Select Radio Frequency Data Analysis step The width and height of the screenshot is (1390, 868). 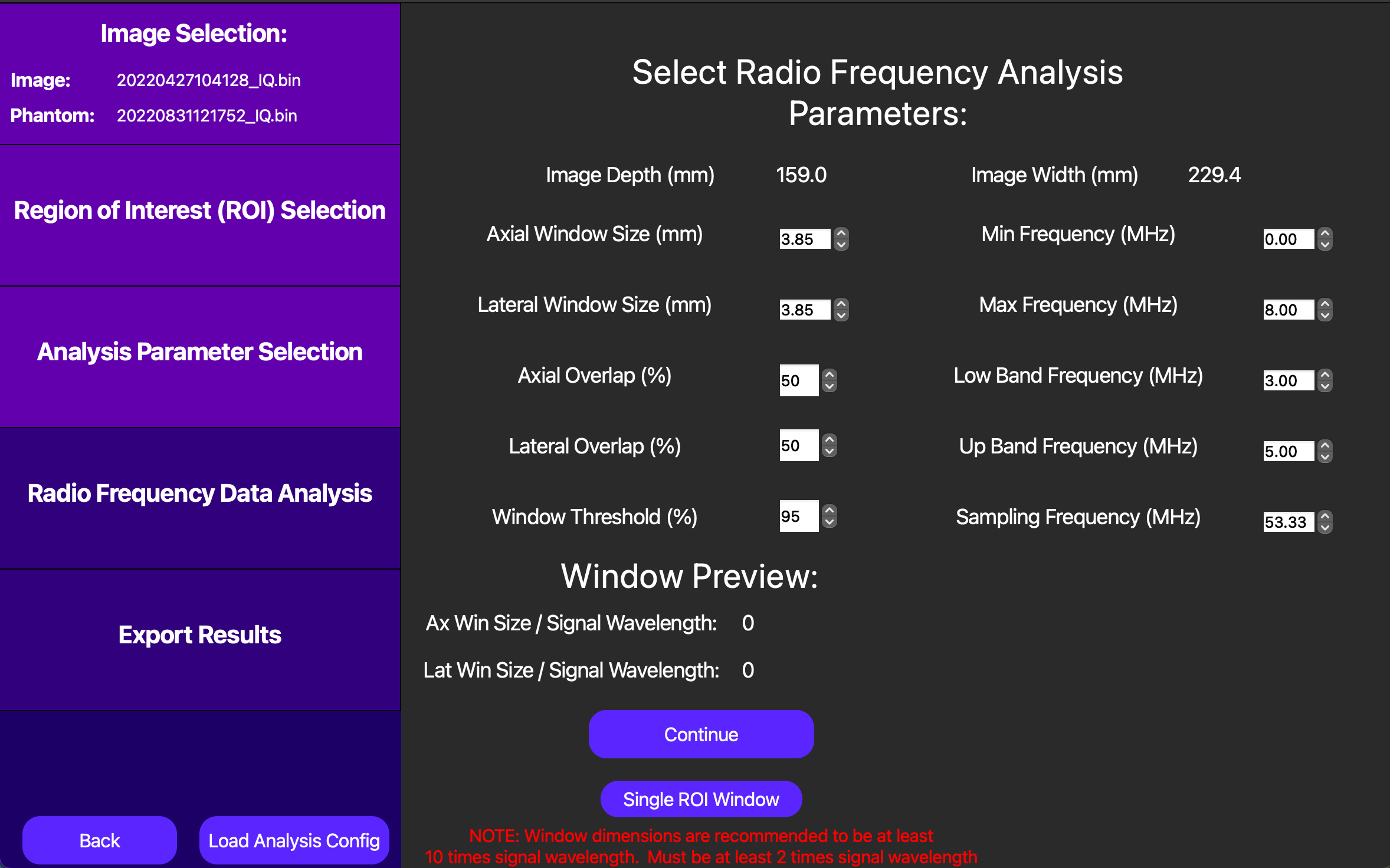click(200, 498)
